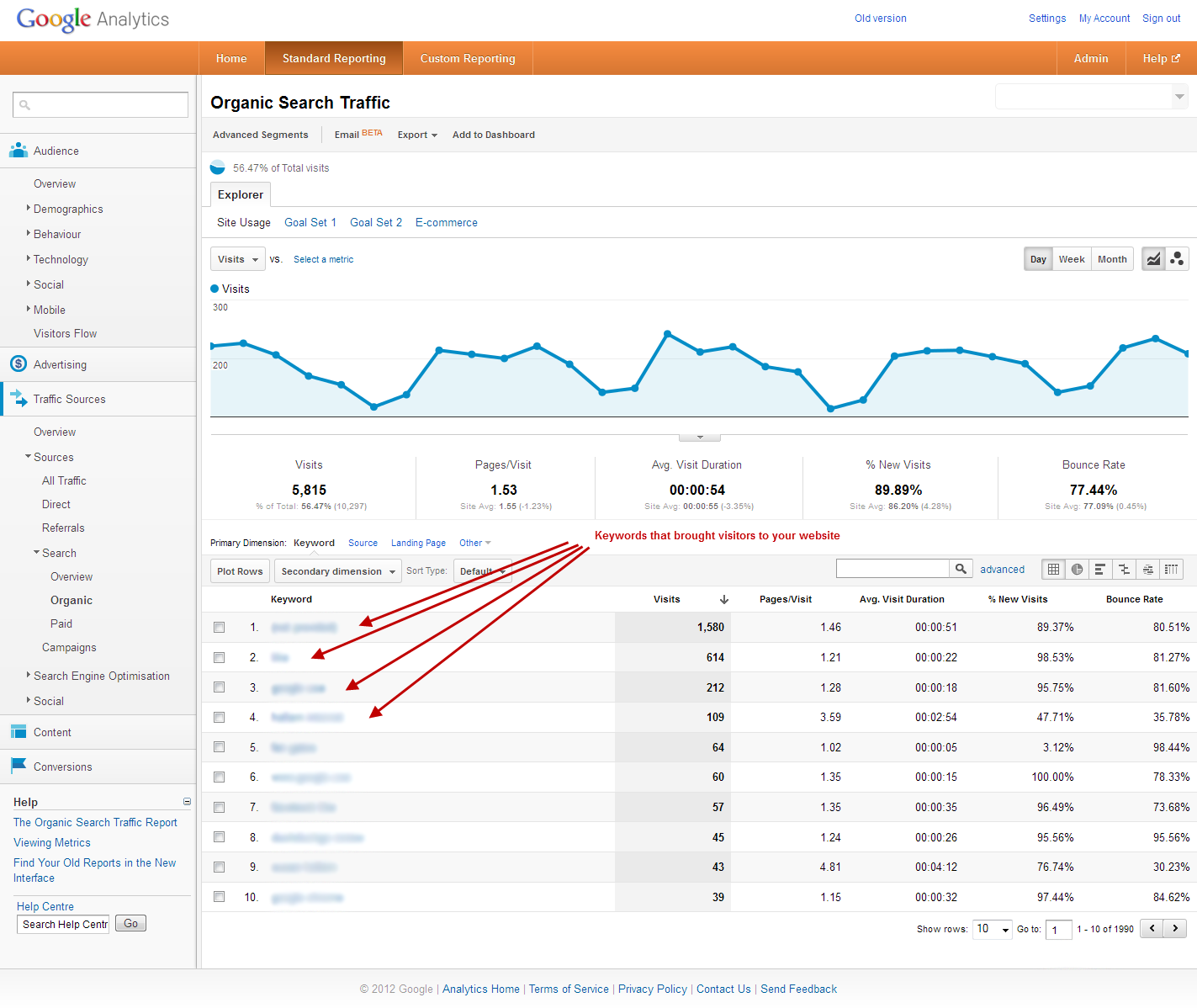This screenshot has width=1197, height=1008.
Task: Go to next page of results
Action: pos(1175,928)
